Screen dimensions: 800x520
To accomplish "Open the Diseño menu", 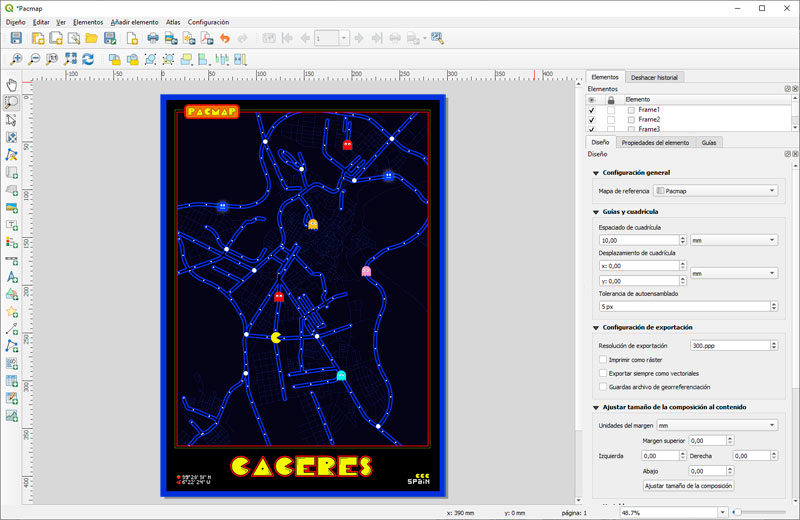I will pyautogui.click(x=15, y=22).
